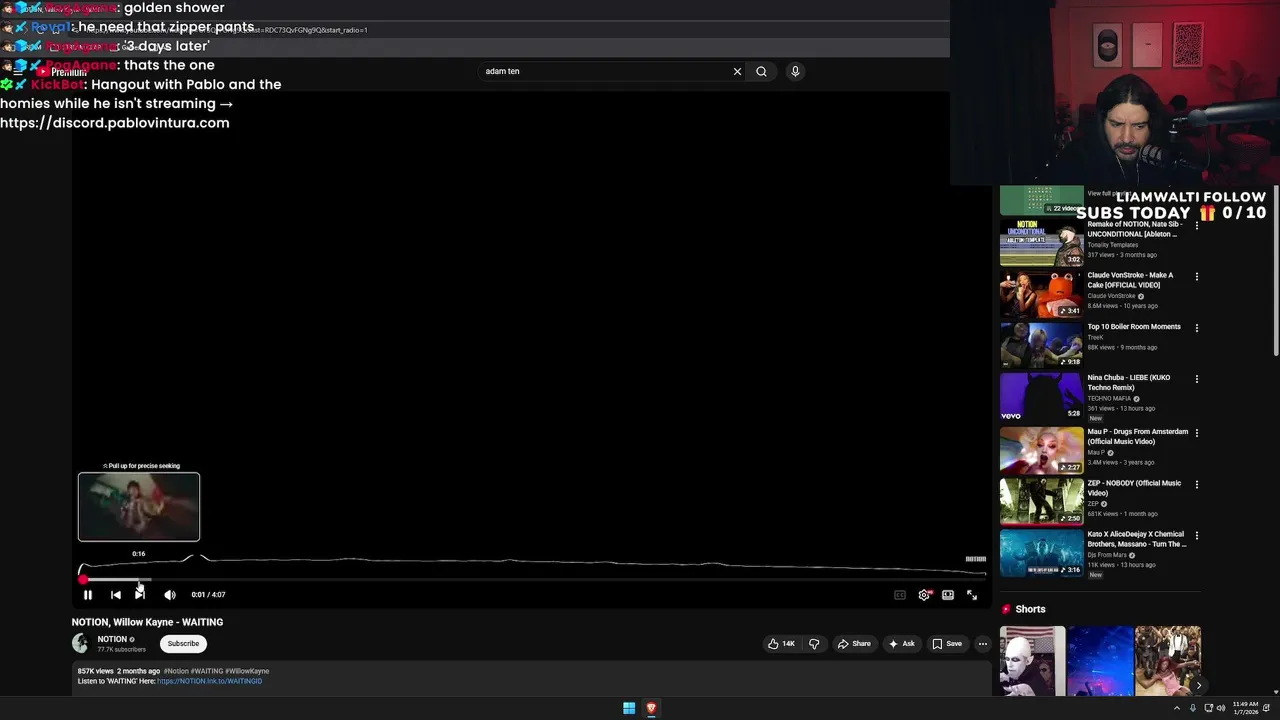
Task: Open options menu for Nina Chuba video
Action: [x=1196, y=379]
